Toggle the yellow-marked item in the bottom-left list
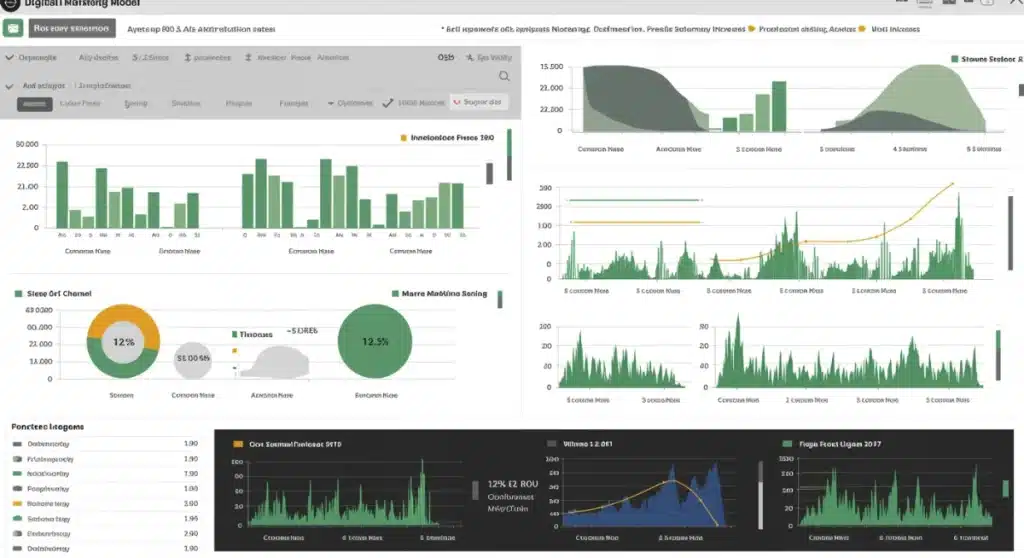This screenshot has width=1024, height=558. point(17,504)
